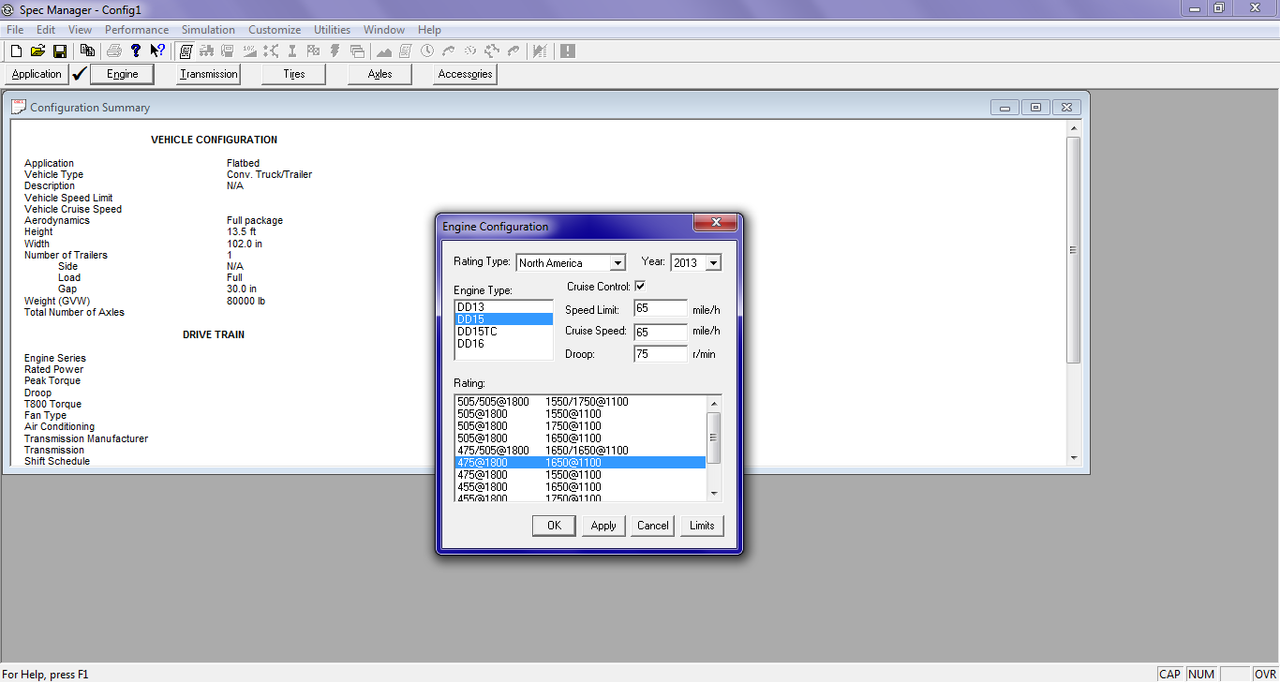Select DD15TC engine type
Viewport: 1280px width, 682px height.
coord(503,331)
